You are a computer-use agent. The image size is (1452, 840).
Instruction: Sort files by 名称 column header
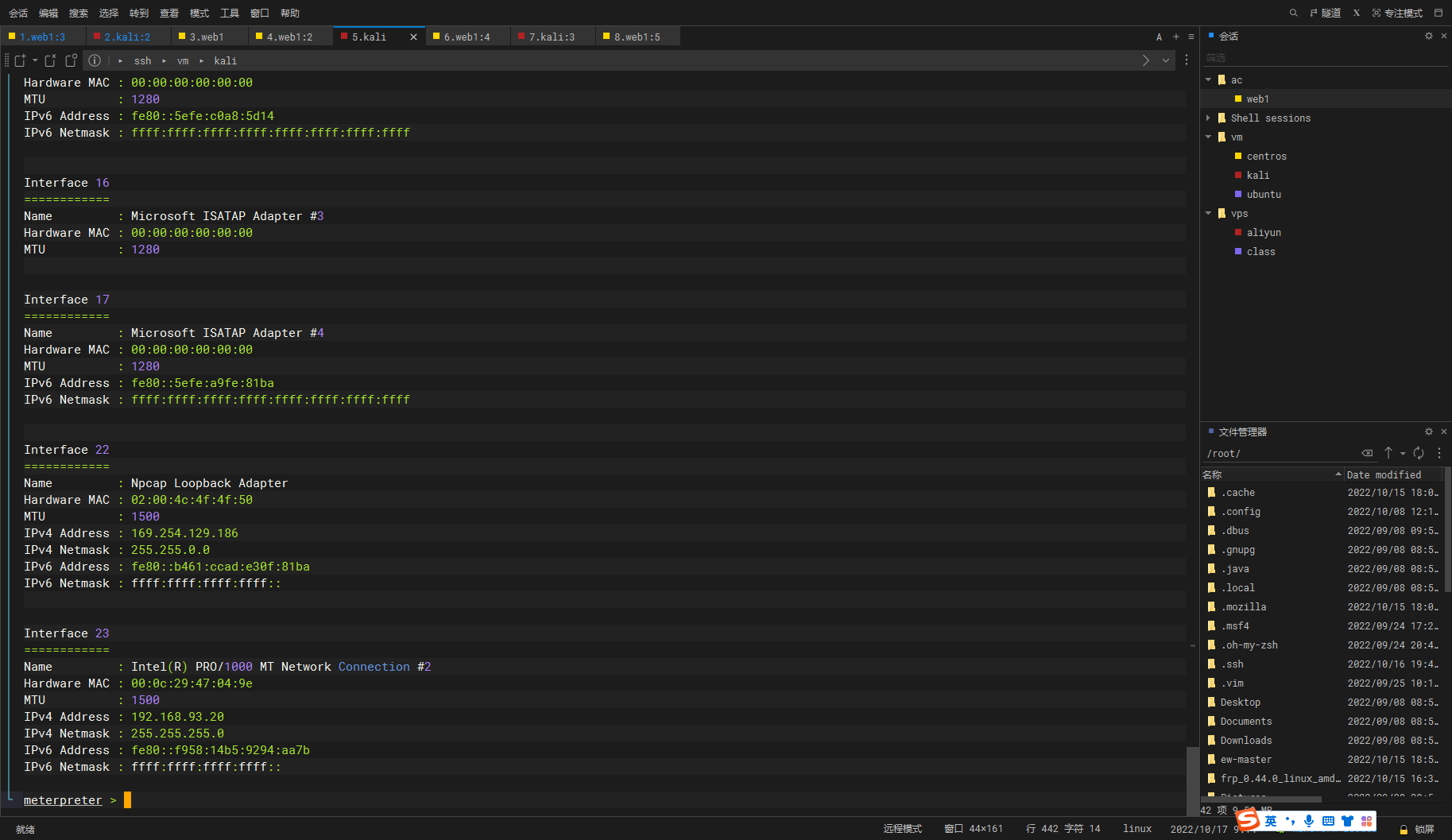pos(1272,474)
